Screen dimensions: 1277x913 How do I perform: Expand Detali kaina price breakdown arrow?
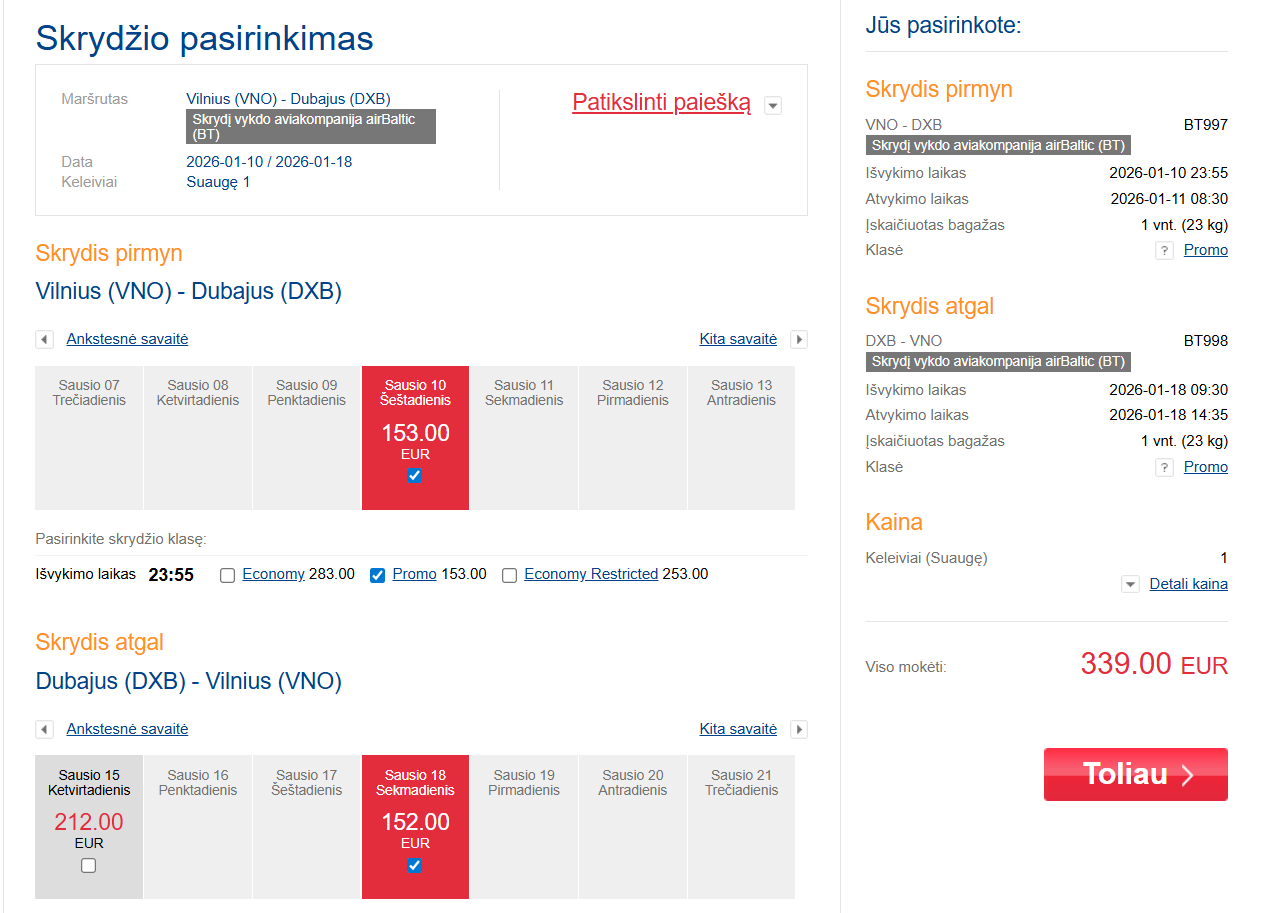(1130, 585)
